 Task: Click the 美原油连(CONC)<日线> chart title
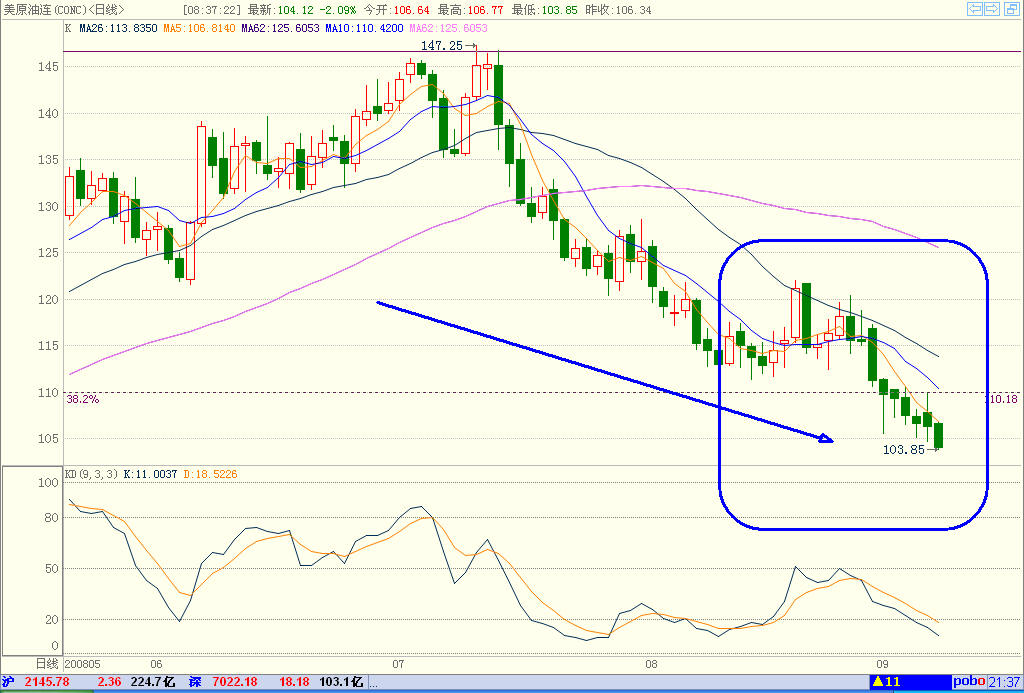[64, 10]
